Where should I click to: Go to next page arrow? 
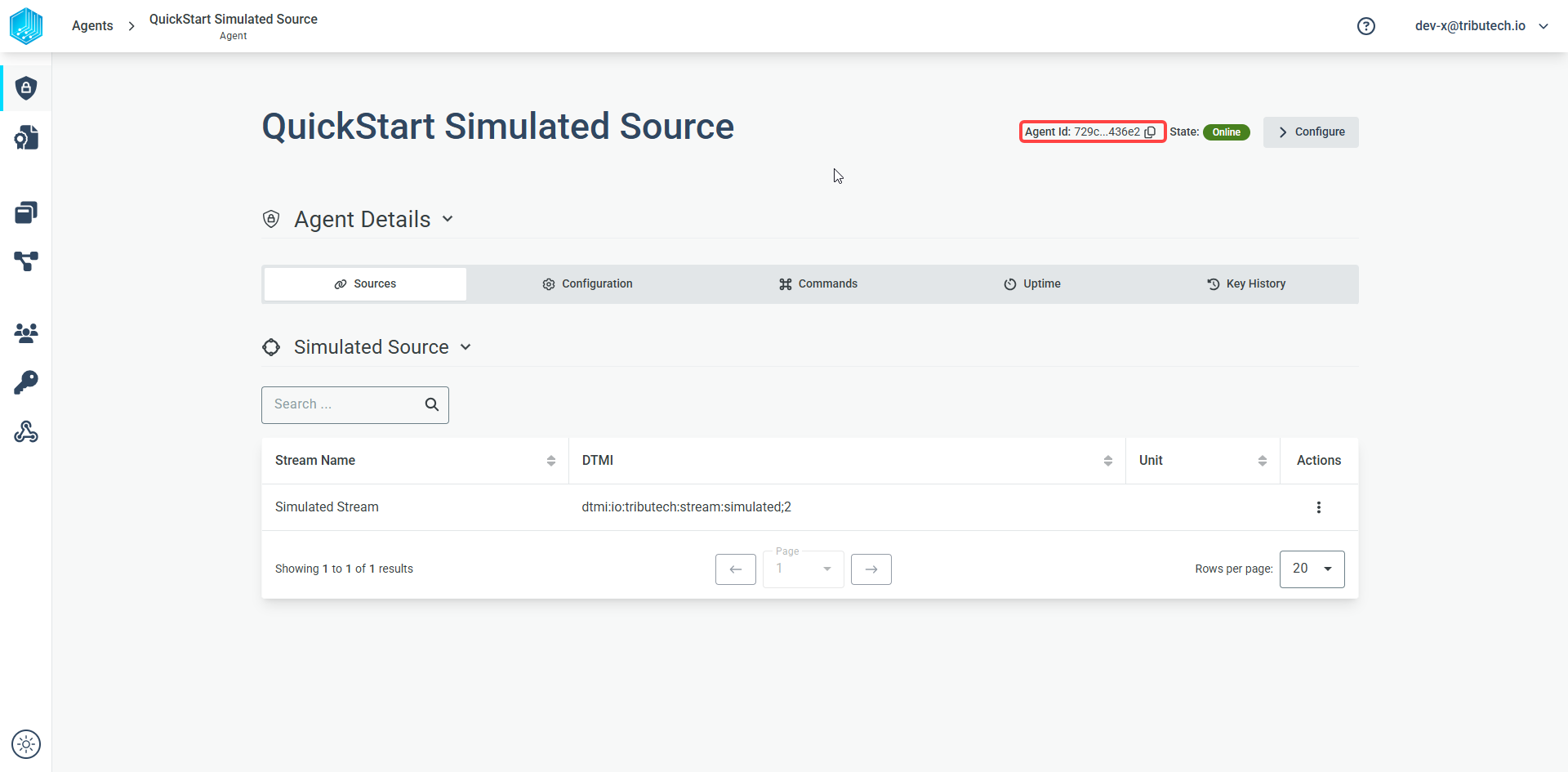click(871, 569)
